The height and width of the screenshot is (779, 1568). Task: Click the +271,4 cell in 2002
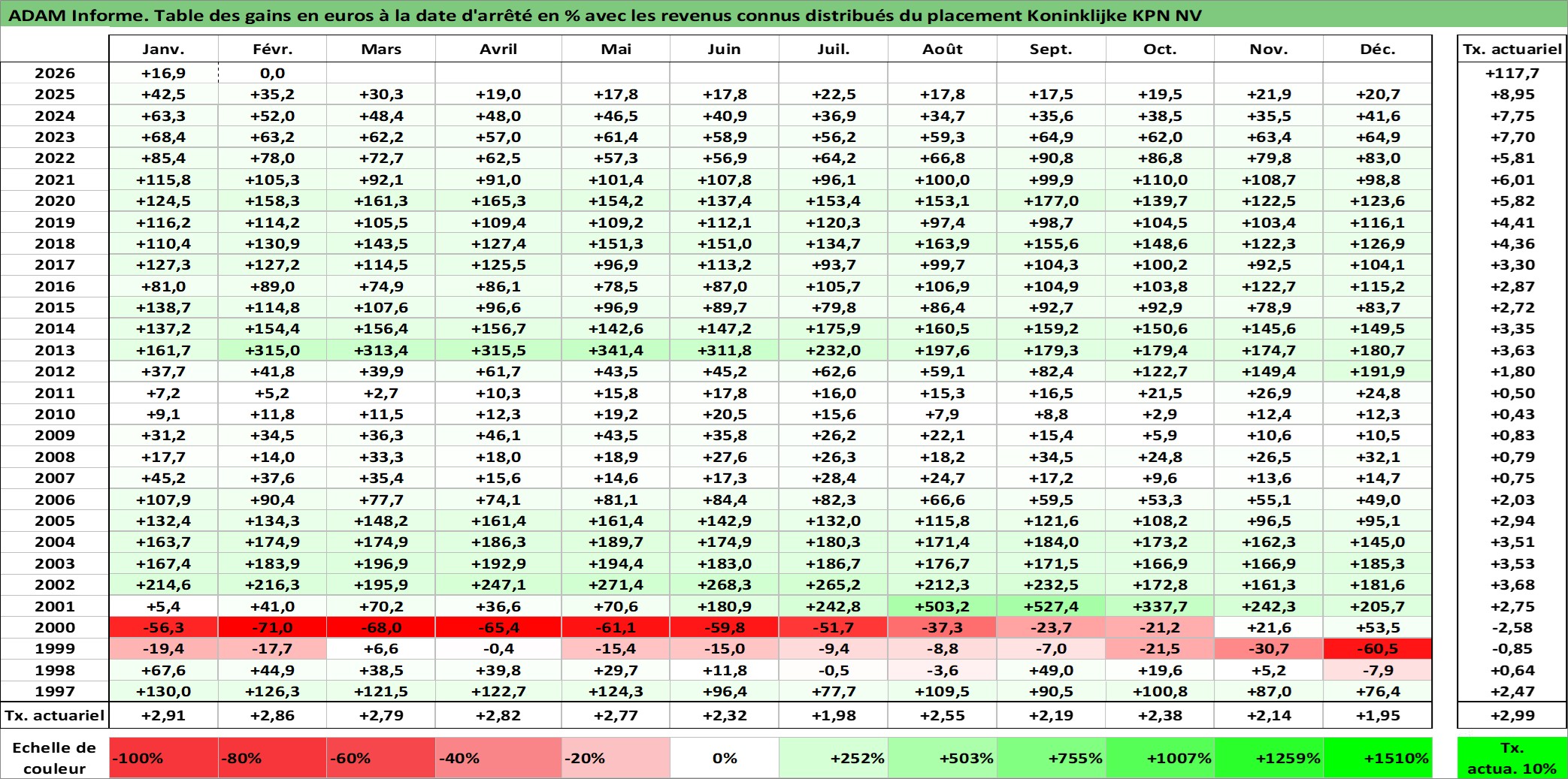[x=616, y=584]
